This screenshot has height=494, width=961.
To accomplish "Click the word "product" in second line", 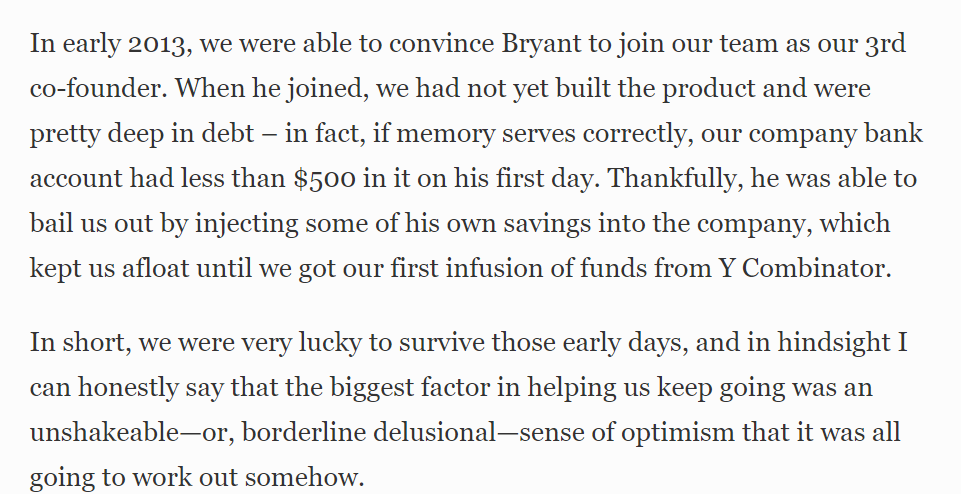I will [x=708, y=89].
